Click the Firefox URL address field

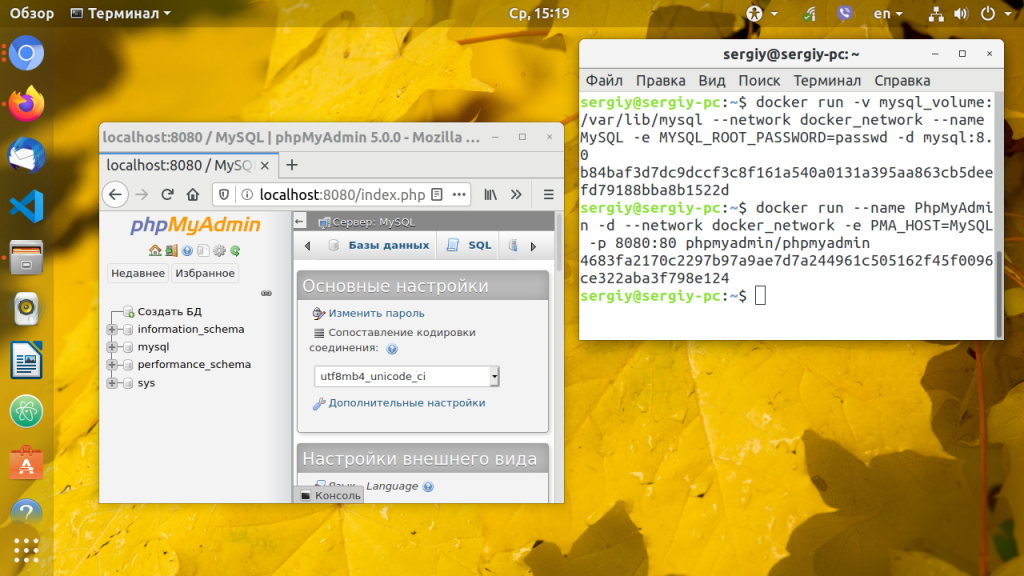tap(342, 195)
